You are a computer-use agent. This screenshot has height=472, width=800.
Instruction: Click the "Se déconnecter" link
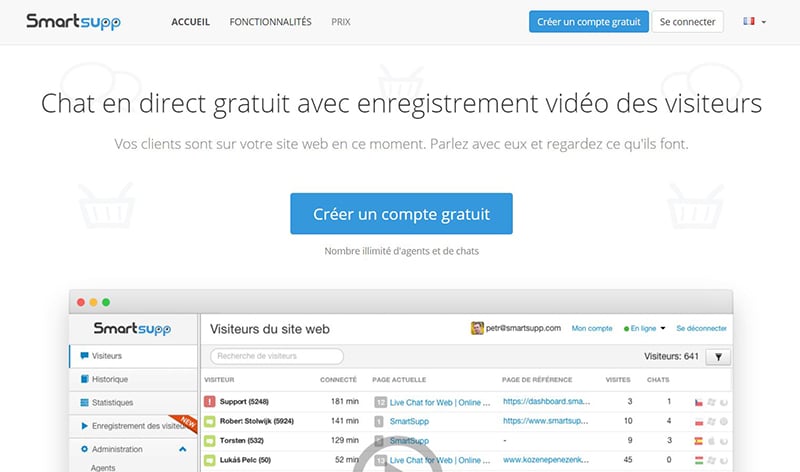702,328
